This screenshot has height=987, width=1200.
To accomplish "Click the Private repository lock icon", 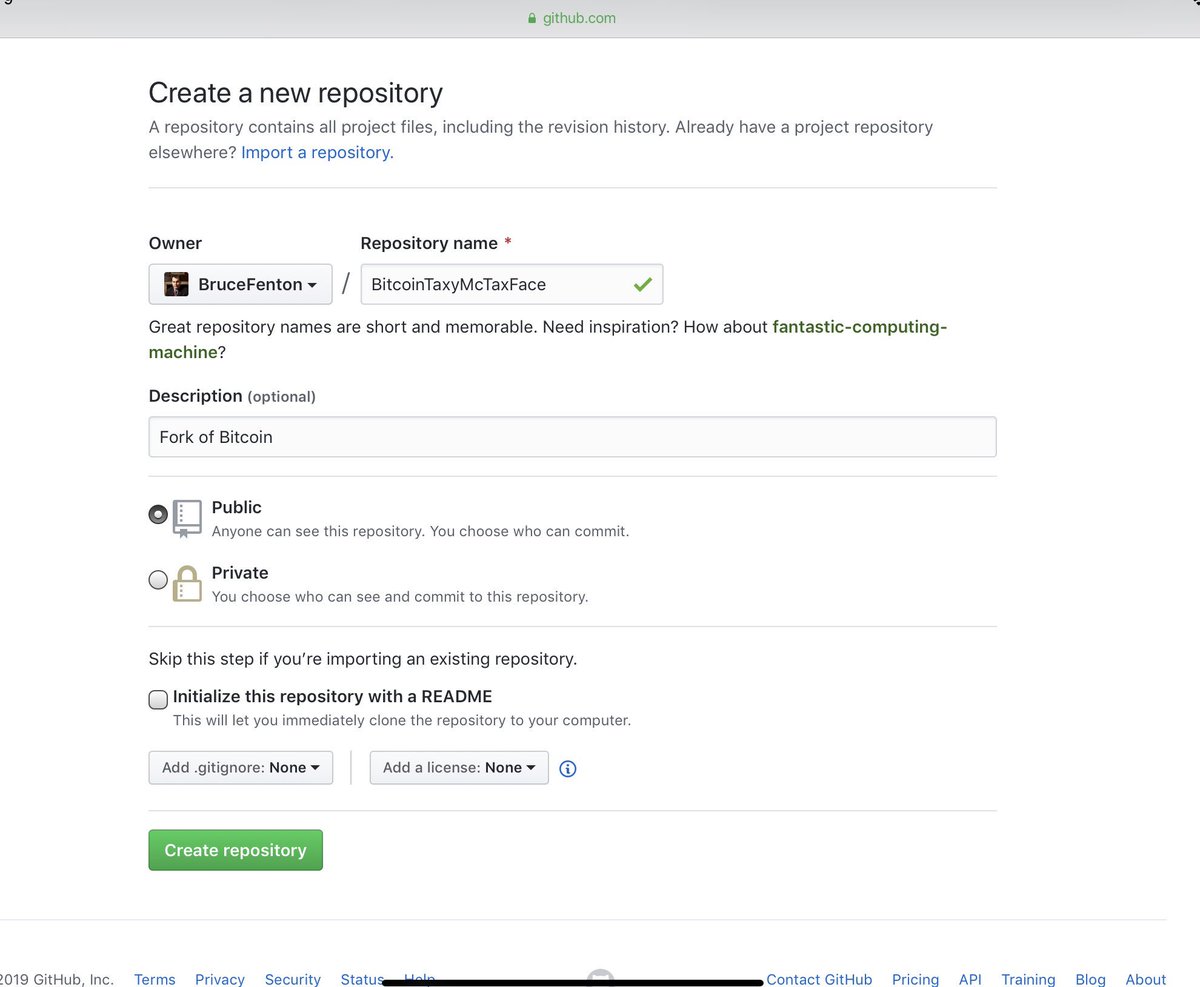I will point(187,583).
